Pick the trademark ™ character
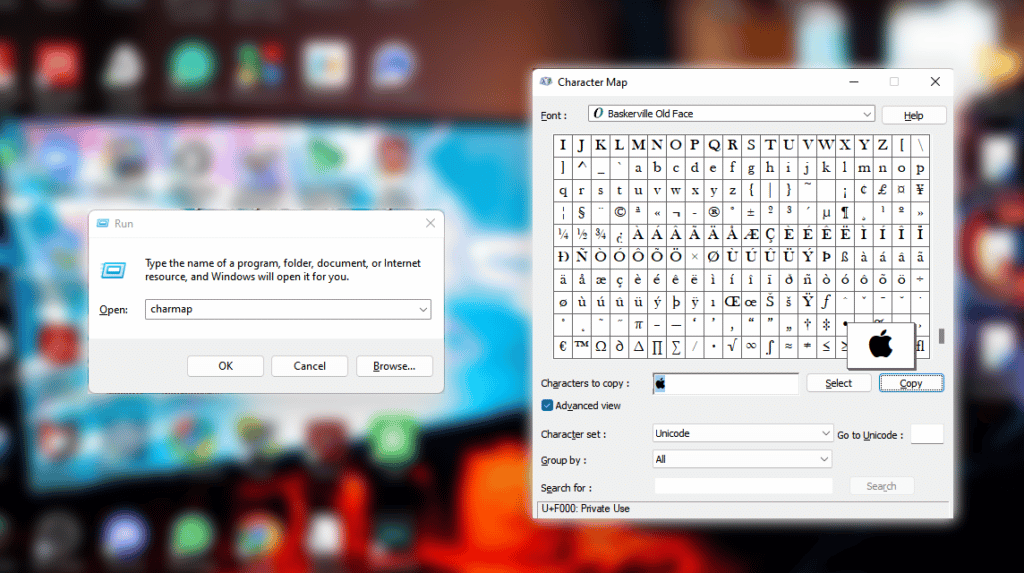The height and width of the screenshot is (573, 1024). pos(582,347)
